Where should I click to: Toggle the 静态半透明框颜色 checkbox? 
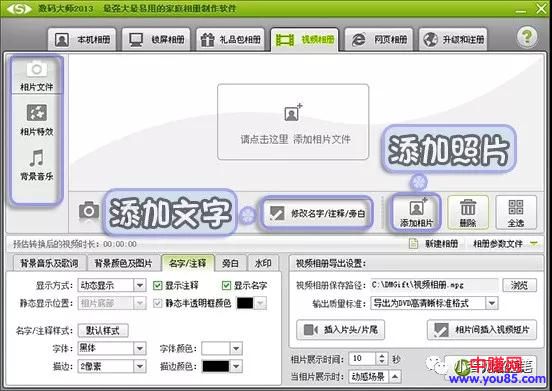pos(157,303)
